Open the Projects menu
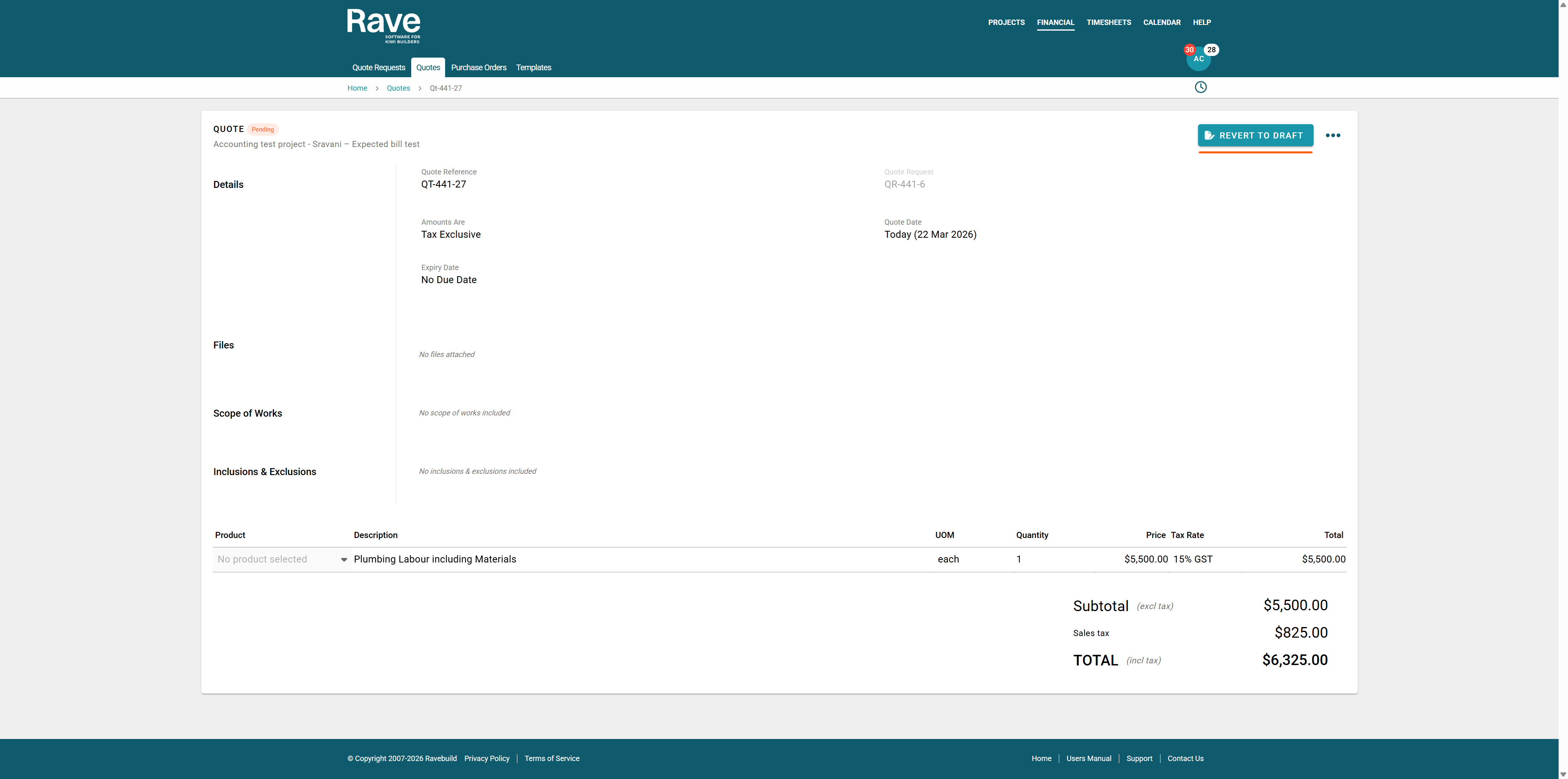This screenshot has width=1568, height=779. 1006,22
